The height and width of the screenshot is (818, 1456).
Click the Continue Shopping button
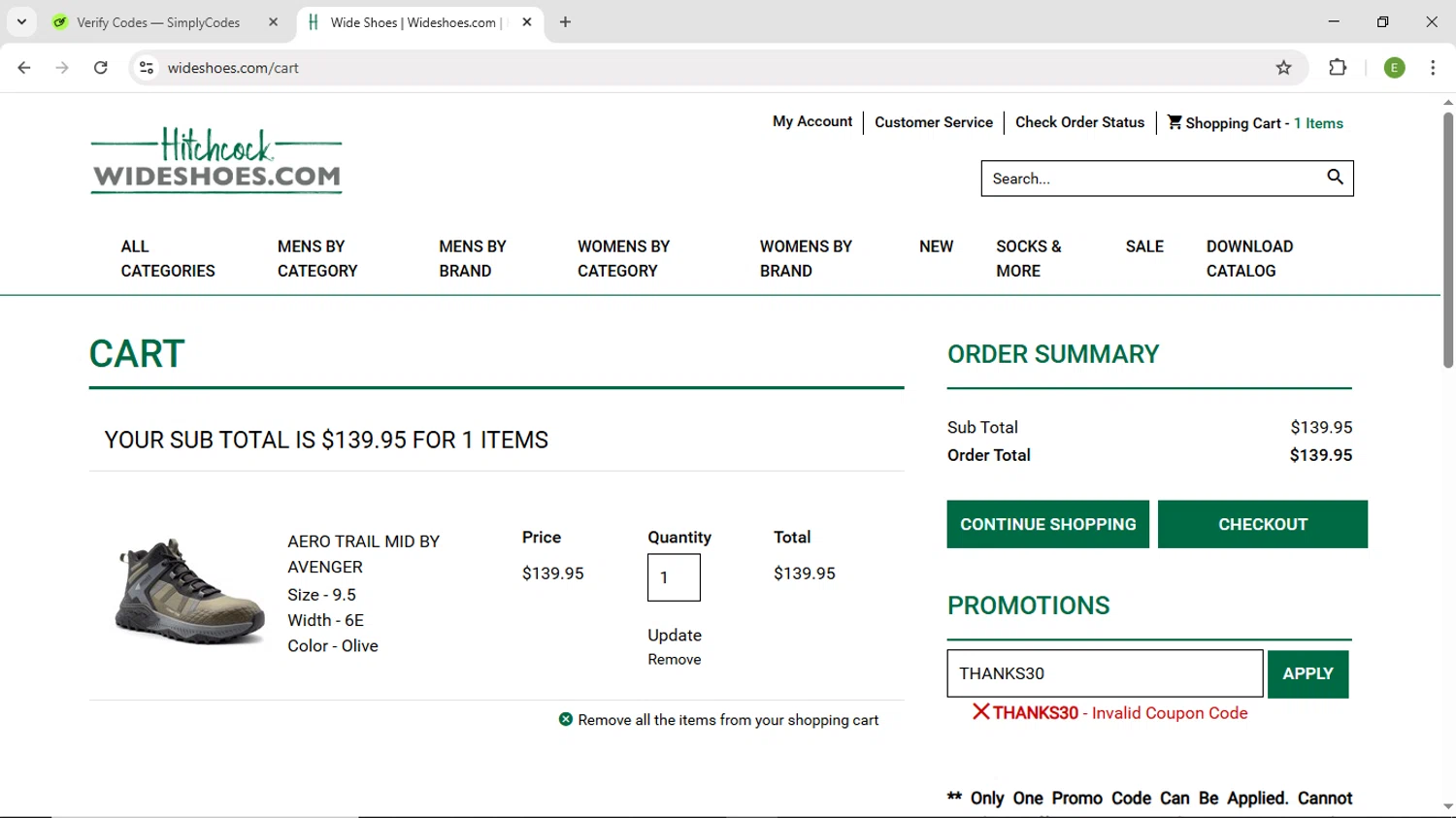pyautogui.click(x=1048, y=524)
